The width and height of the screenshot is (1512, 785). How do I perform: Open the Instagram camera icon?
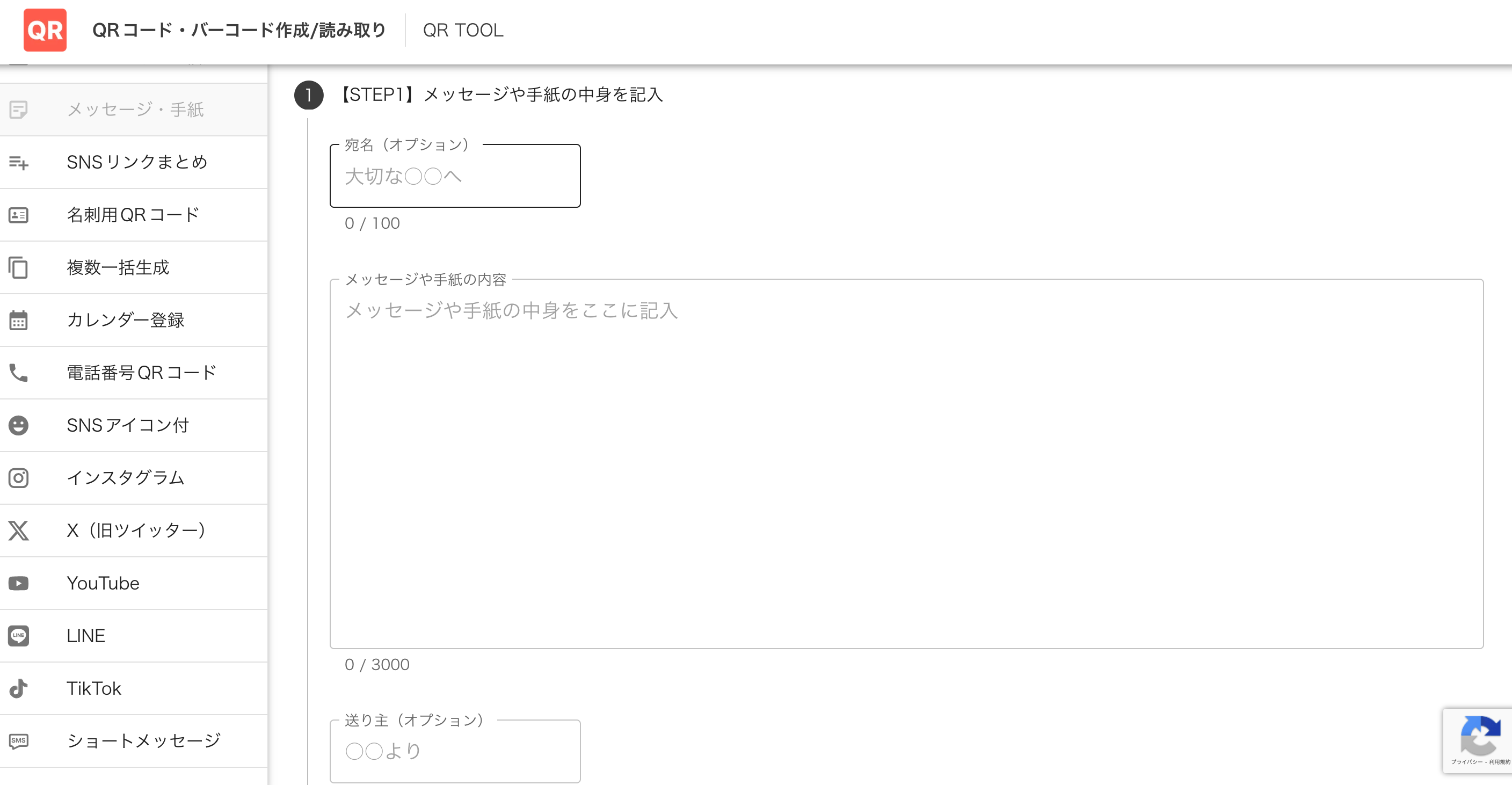click(18, 478)
